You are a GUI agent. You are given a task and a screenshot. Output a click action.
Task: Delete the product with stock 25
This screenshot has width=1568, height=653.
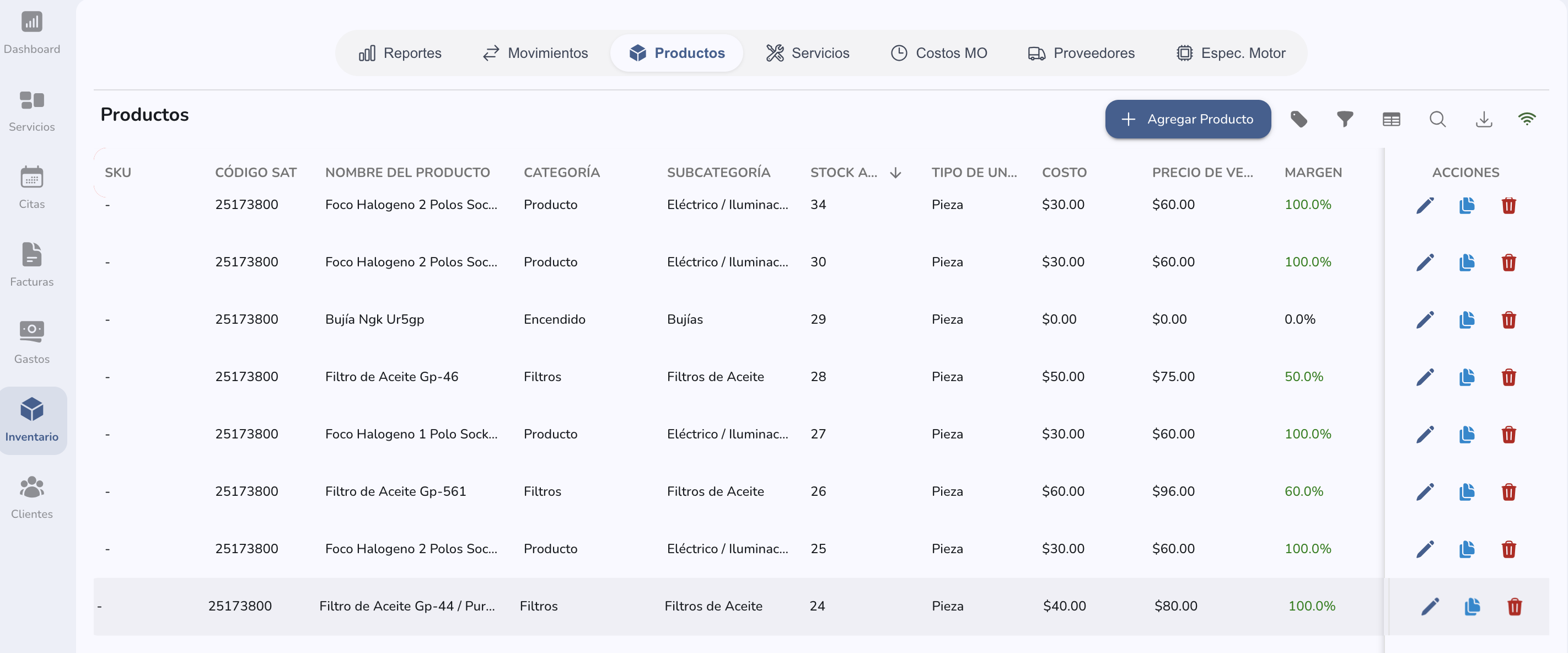pos(1508,549)
